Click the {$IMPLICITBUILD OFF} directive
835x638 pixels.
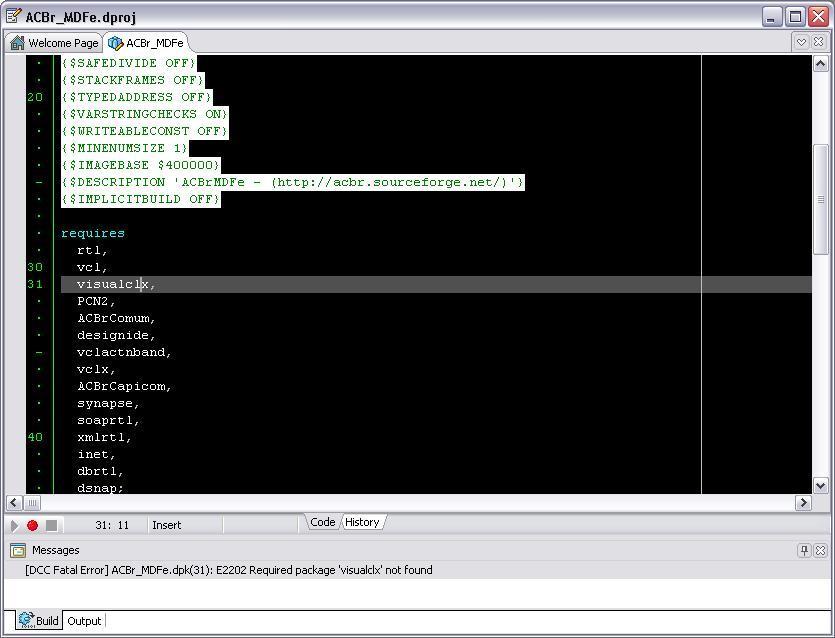[x=141, y=199]
